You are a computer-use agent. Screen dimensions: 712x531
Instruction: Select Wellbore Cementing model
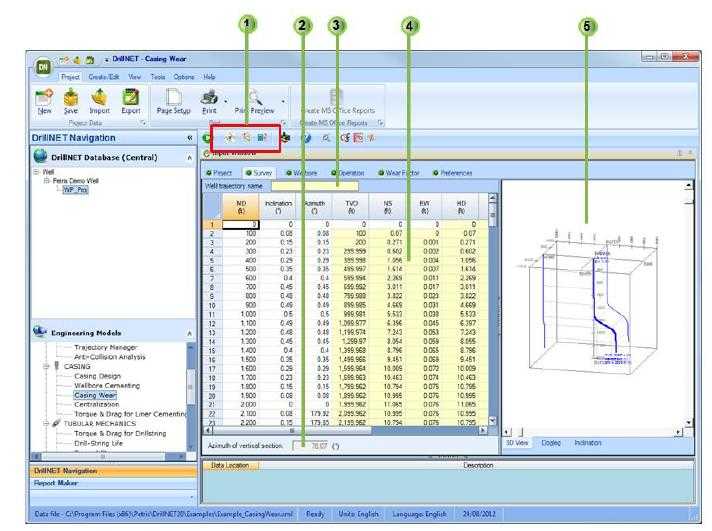[x=107, y=385]
